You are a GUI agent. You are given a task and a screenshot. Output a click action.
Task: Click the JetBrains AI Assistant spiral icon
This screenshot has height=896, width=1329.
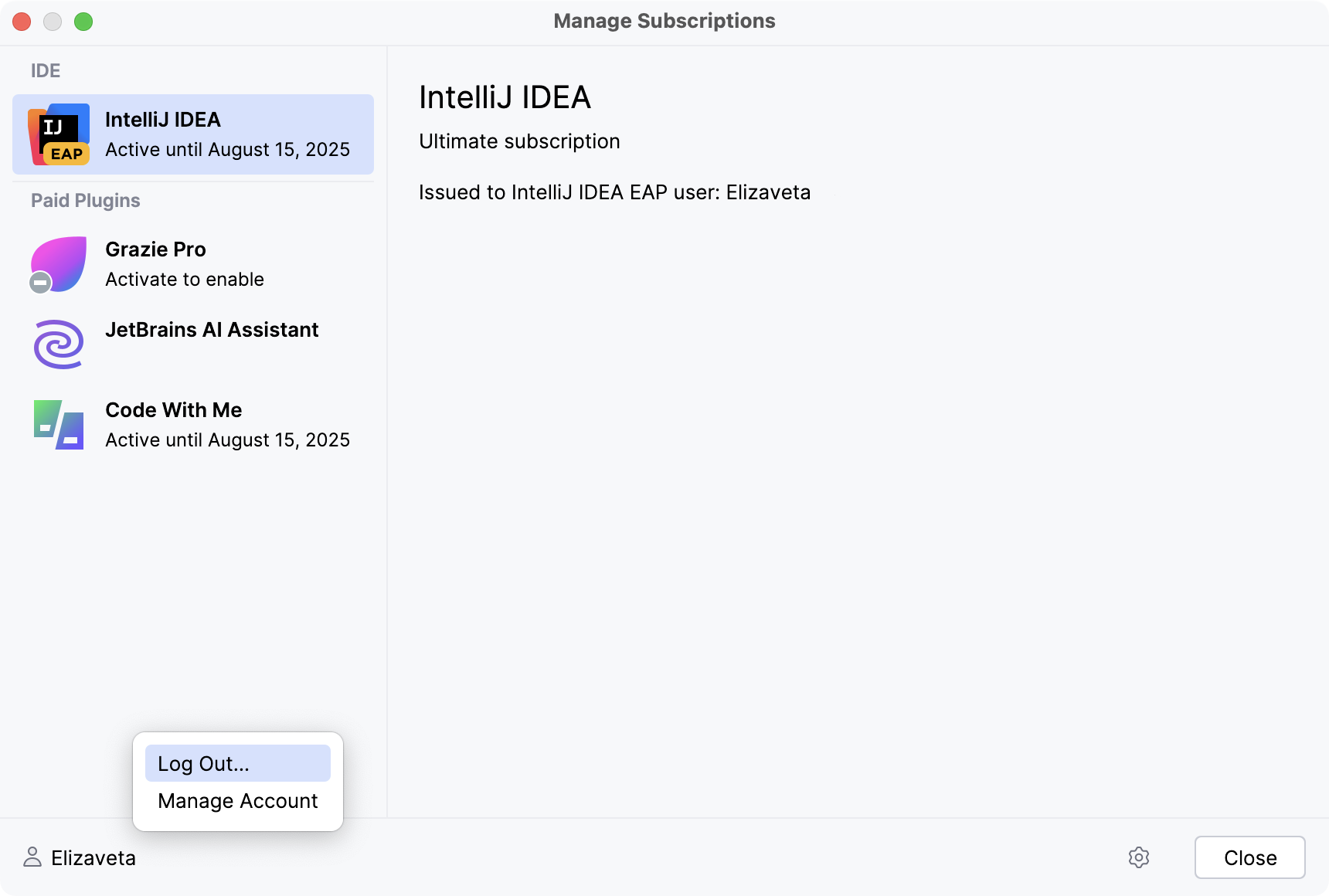(x=59, y=344)
